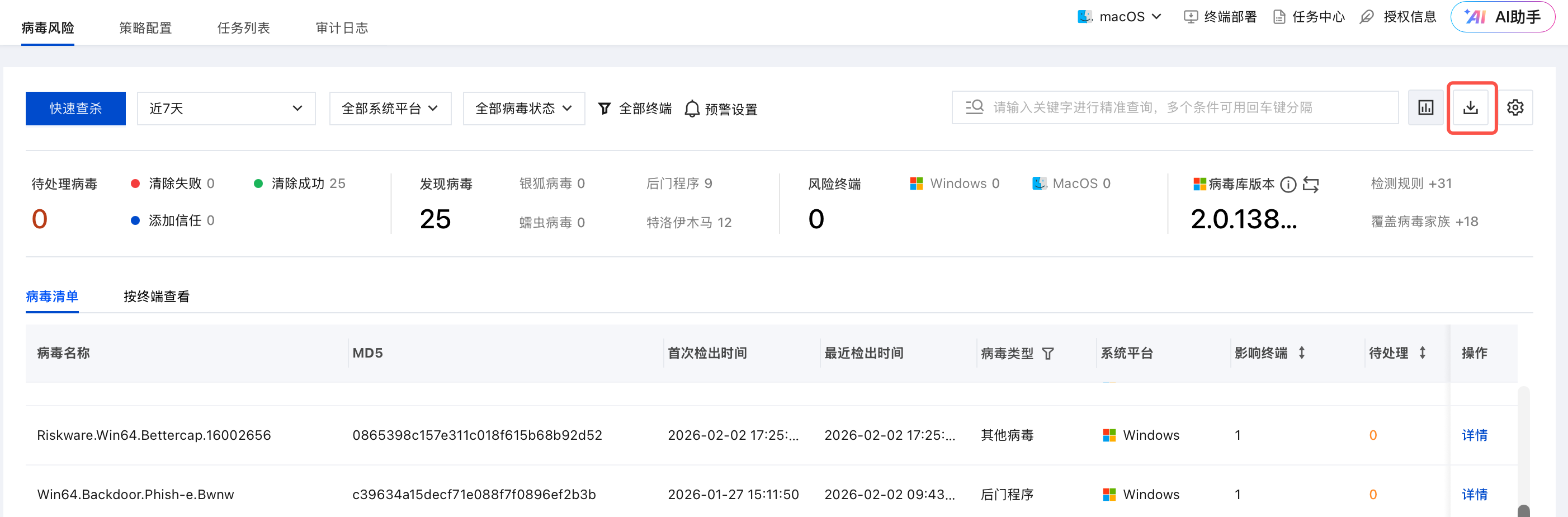Open the statistics chart view icon
This screenshot has height=517, width=1568.
[x=1425, y=108]
